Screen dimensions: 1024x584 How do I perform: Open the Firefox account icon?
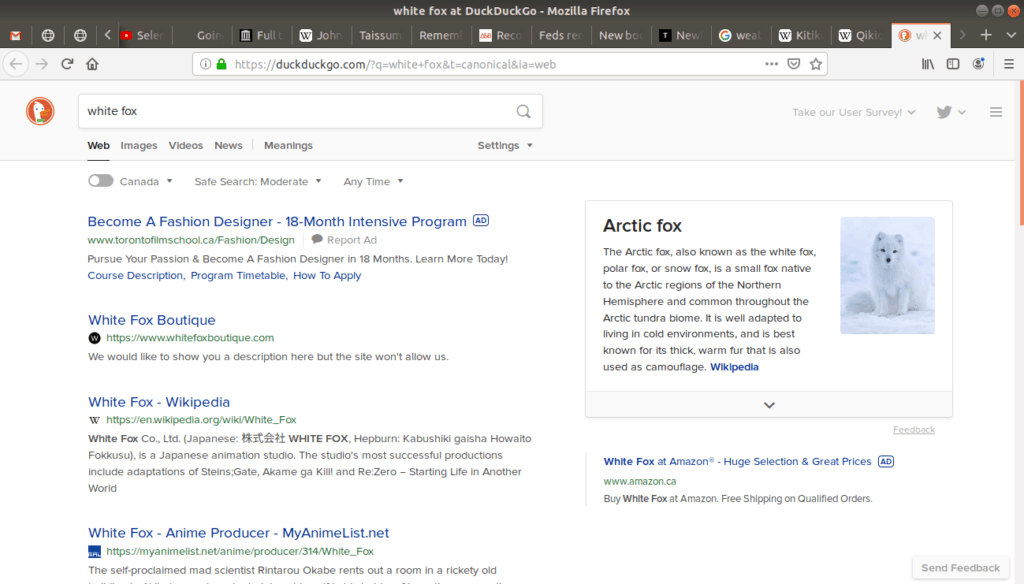click(x=978, y=64)
